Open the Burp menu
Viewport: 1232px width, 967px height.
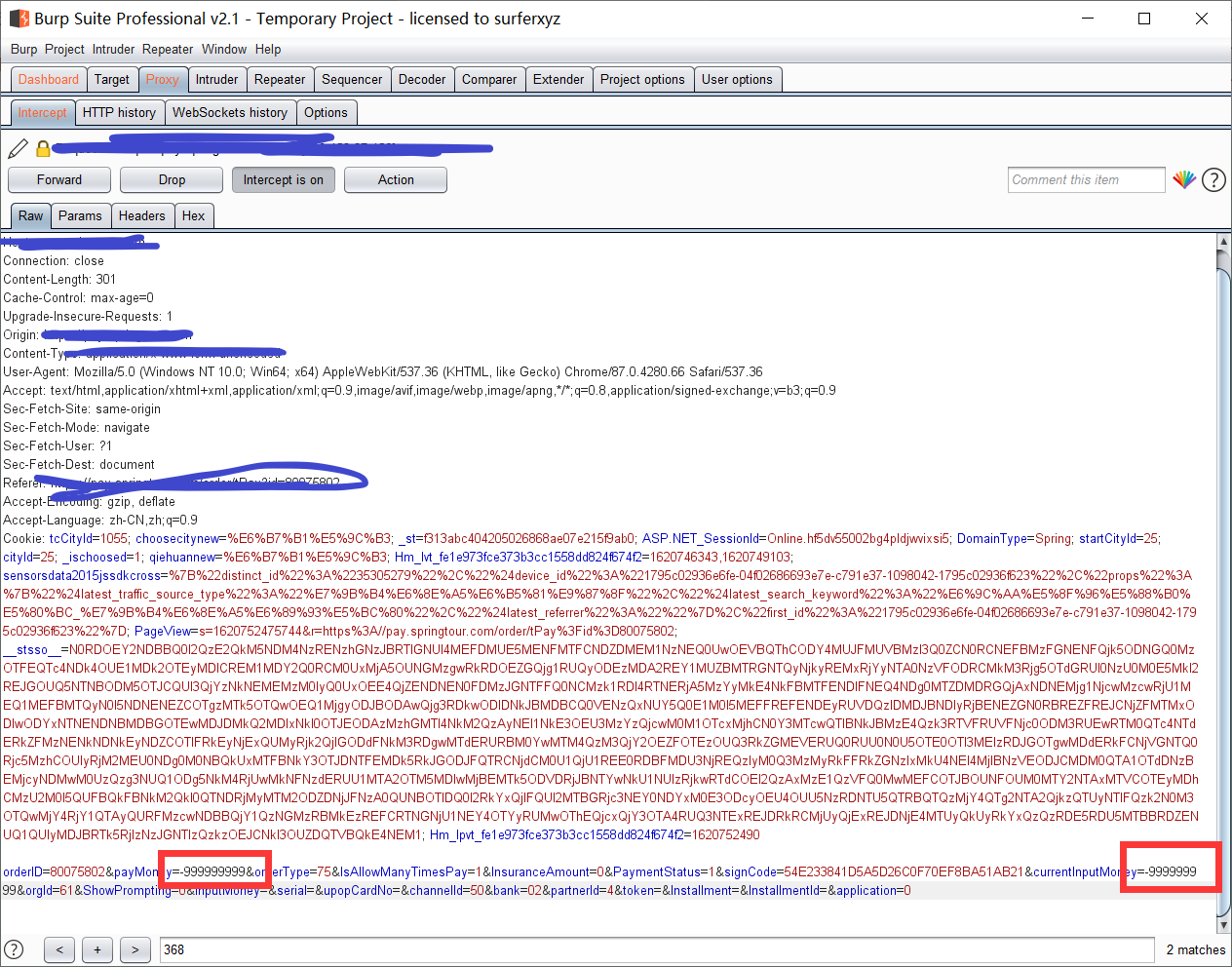(24, 49)
